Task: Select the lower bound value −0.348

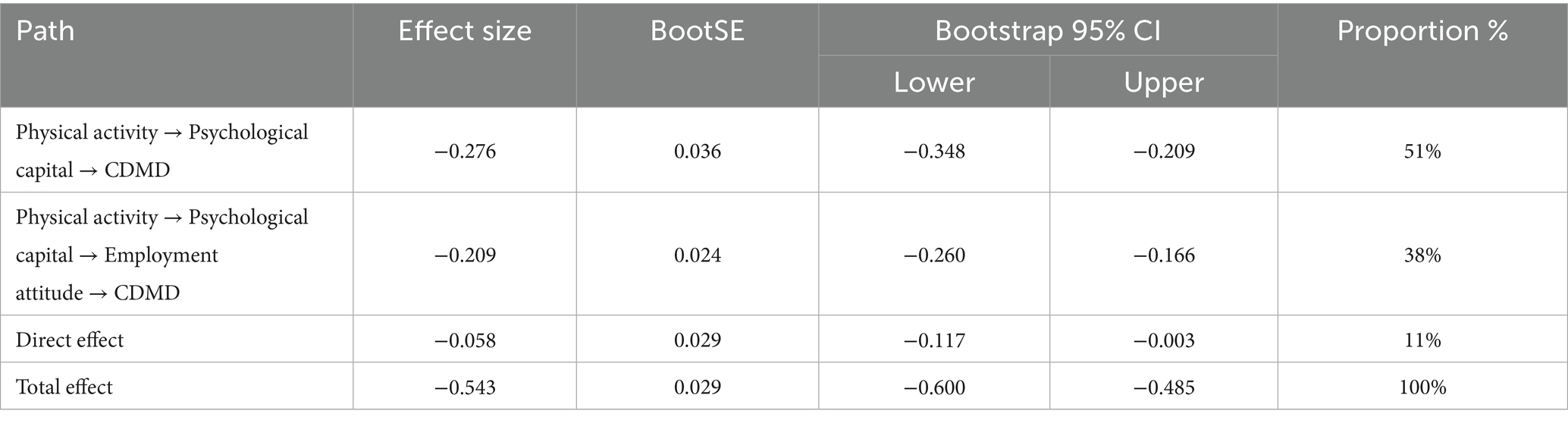Action: click(933, 152)
